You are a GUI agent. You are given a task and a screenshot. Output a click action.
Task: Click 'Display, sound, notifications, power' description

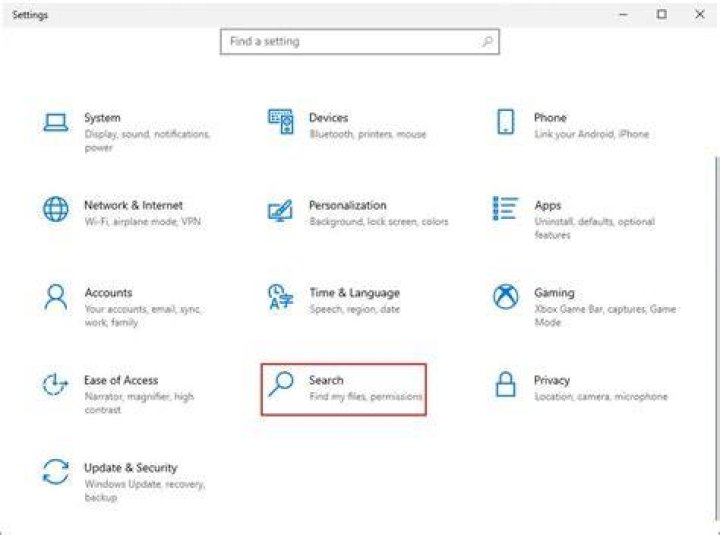(x=147, y=141)
